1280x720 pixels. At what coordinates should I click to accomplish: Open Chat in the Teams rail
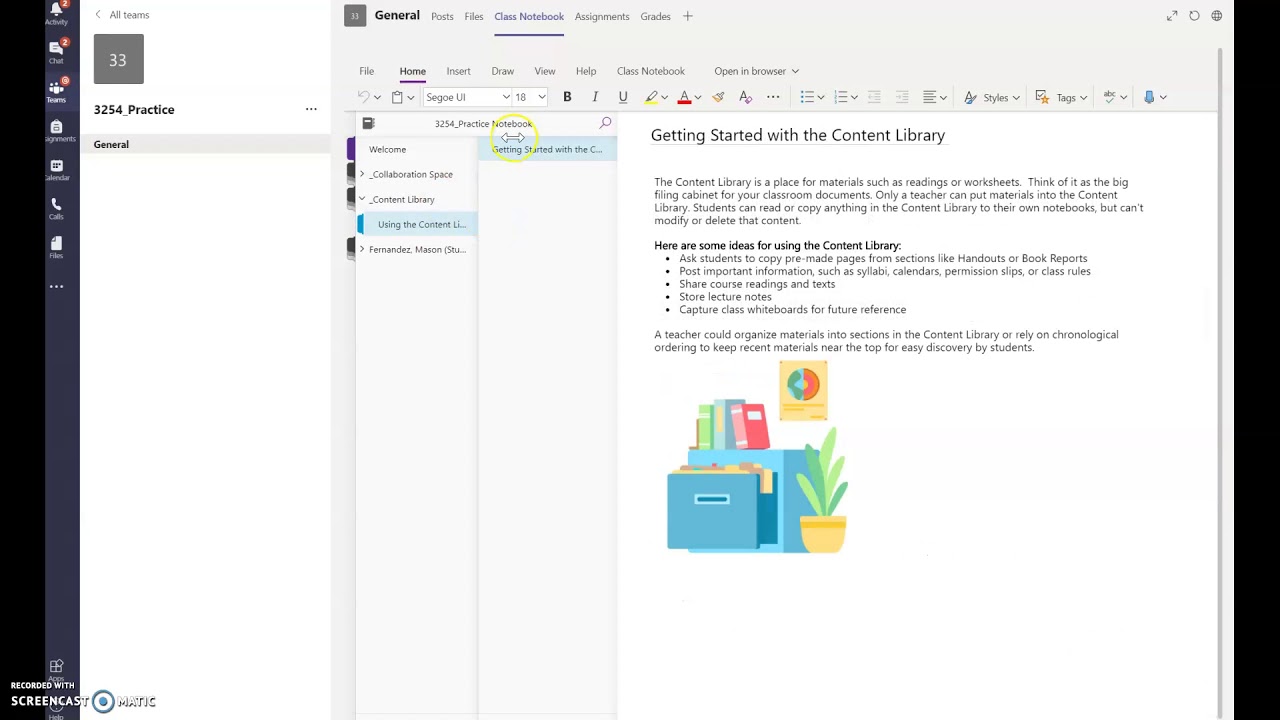[56, 51]
